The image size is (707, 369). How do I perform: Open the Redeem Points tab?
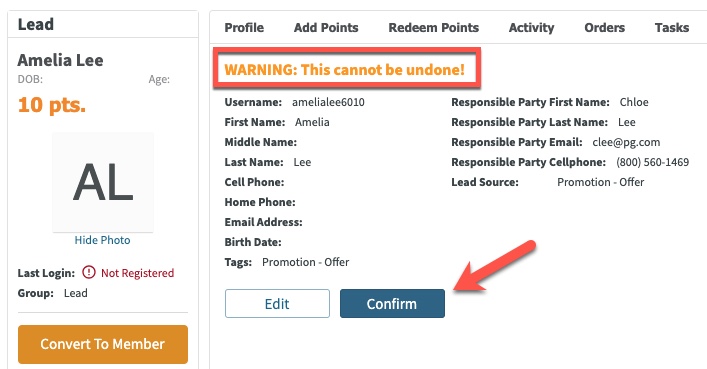coord(434,28)
